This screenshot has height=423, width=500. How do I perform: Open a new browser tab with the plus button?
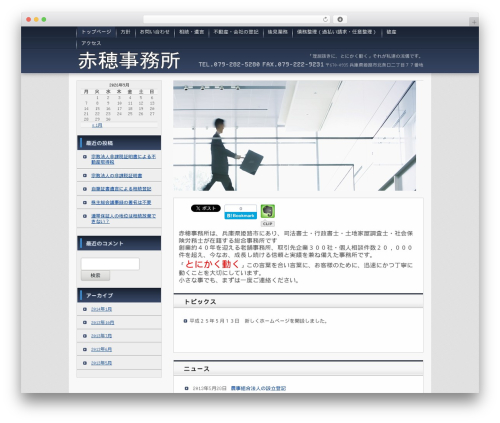point(474,22)
